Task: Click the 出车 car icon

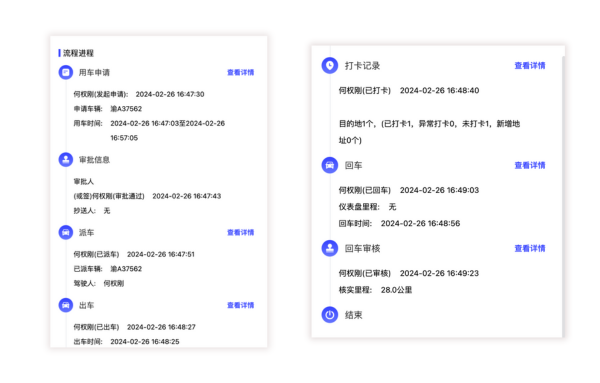Action: click(66, 305)
